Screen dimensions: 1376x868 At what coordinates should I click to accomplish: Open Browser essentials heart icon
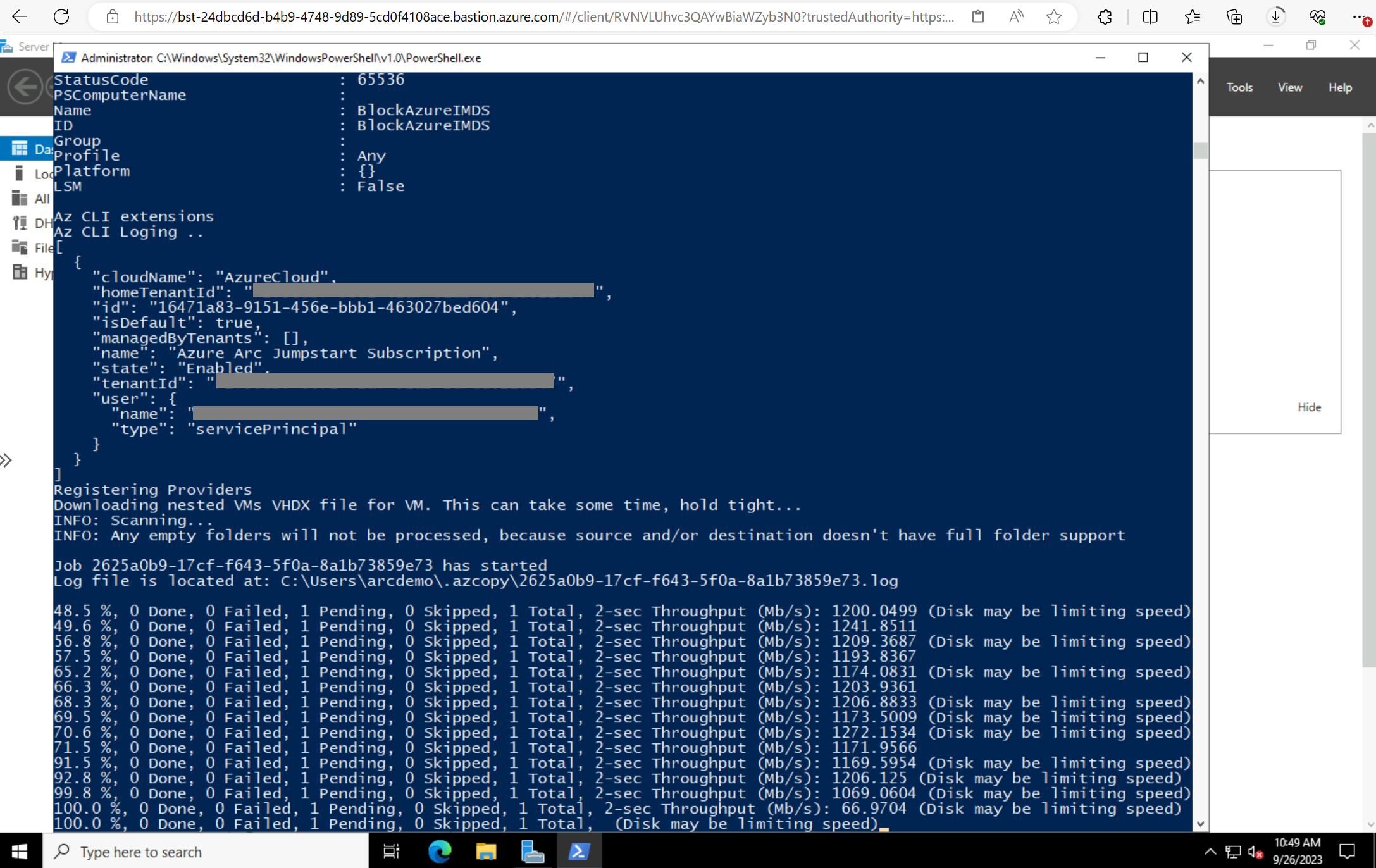1318,16
